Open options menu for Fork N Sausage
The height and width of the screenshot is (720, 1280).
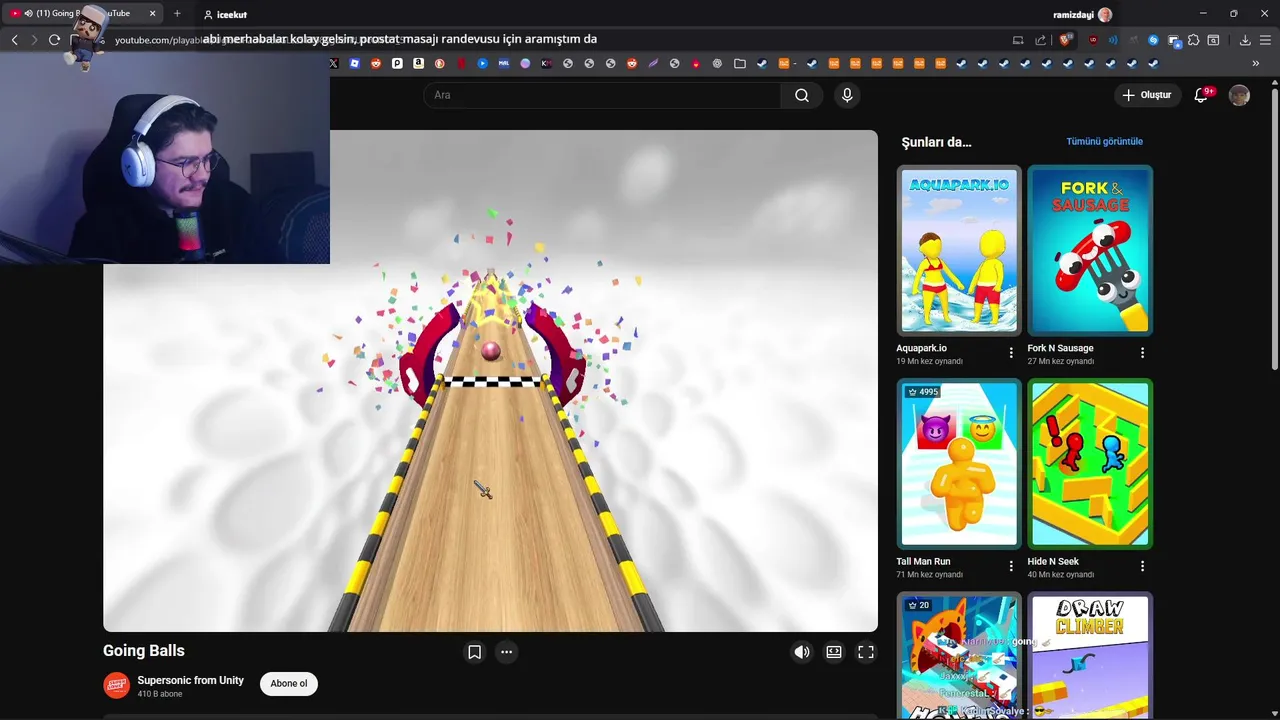point(1142,353)
